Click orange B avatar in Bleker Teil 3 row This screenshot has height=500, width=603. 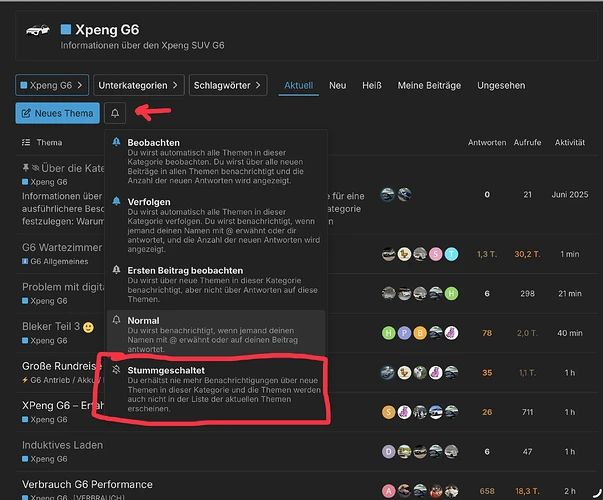click(420, 333)
